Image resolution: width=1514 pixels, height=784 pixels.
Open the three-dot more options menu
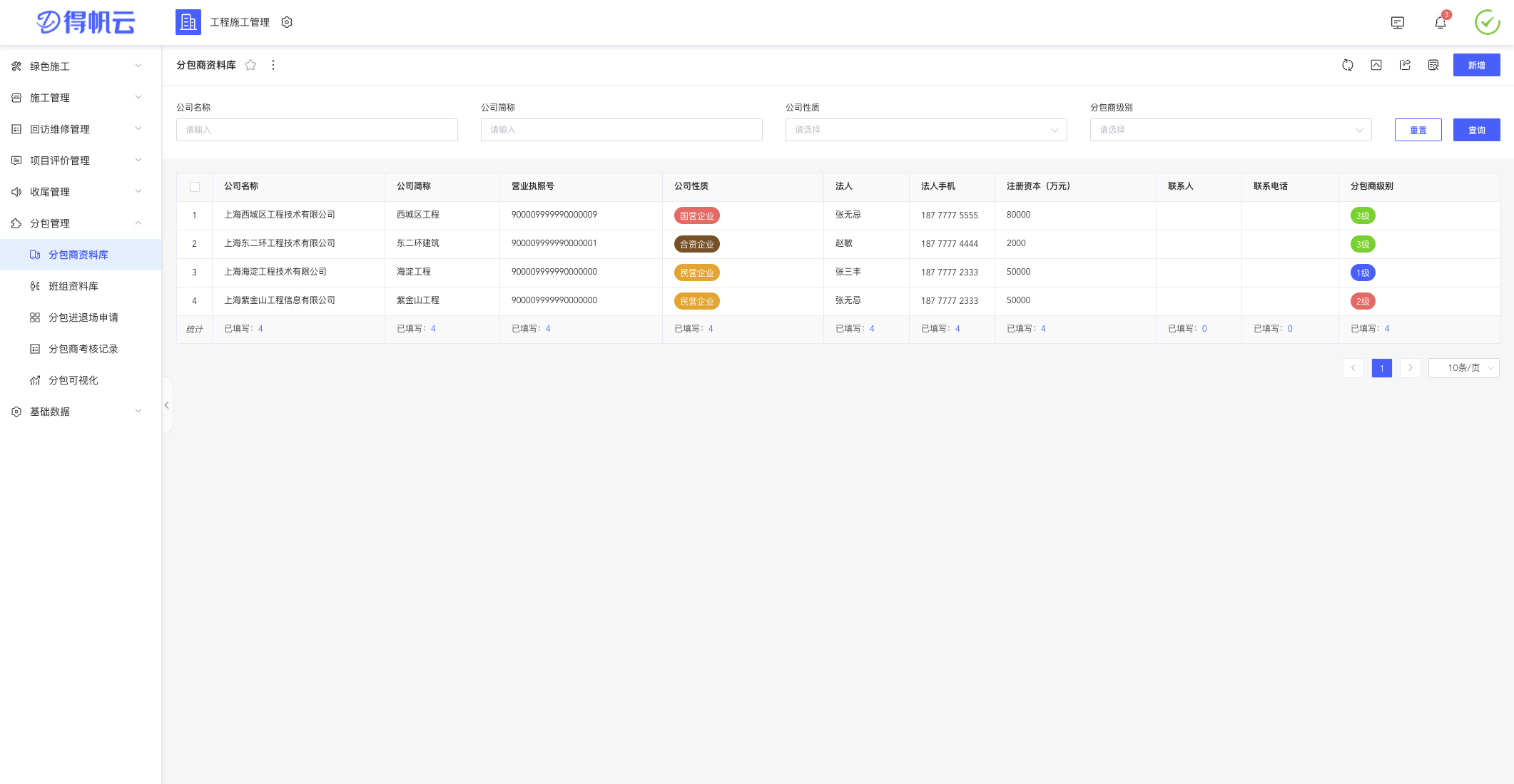tap(273, 65)
